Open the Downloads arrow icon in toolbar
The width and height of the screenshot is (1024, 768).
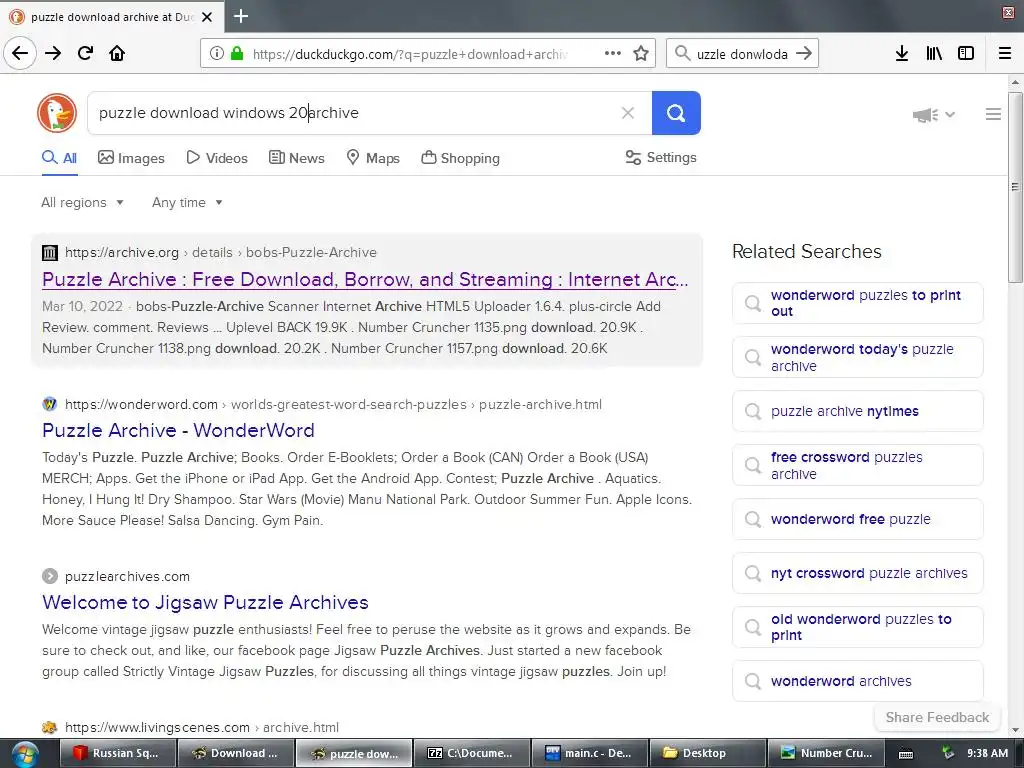[x=902, y=54]
